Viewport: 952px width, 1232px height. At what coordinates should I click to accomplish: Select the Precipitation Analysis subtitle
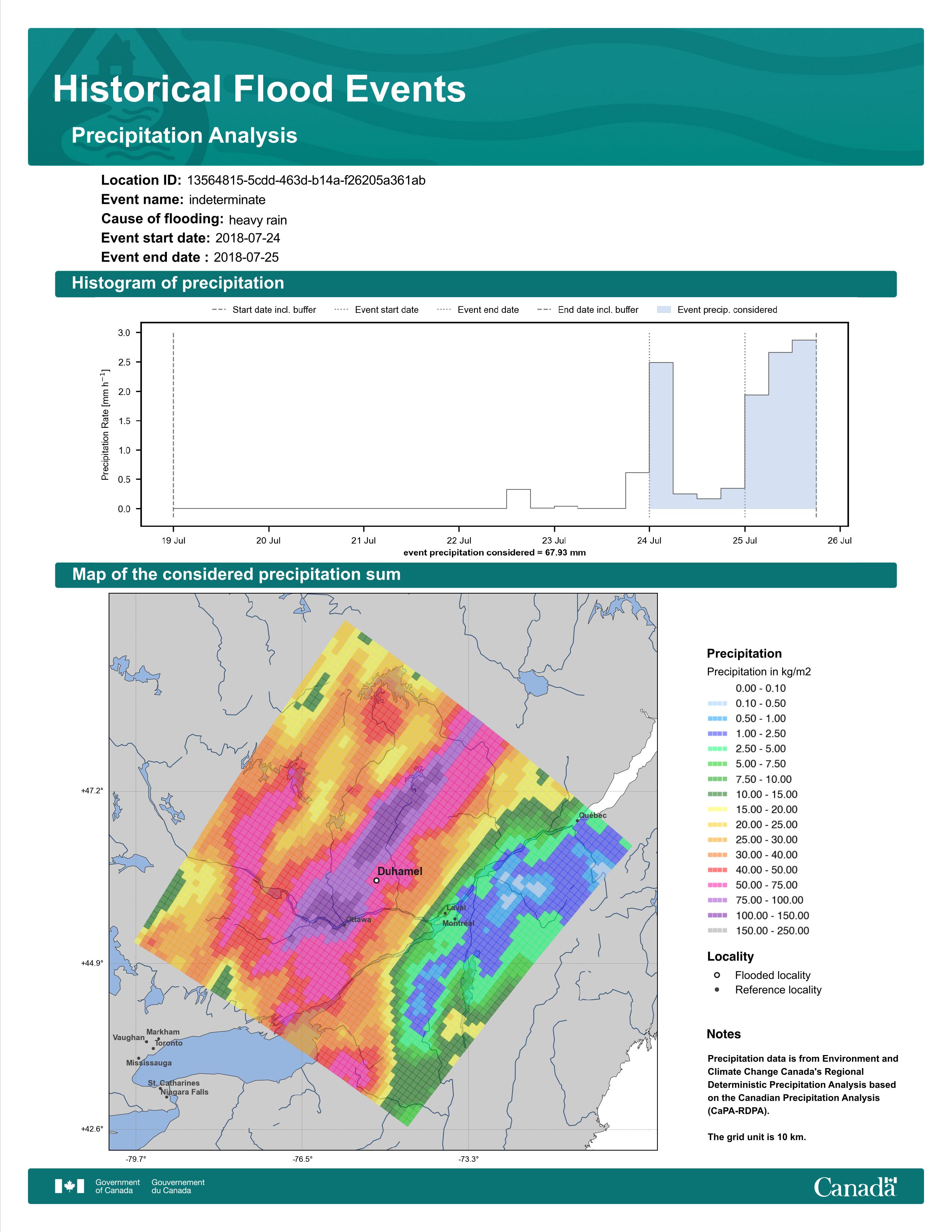[184, 136]
